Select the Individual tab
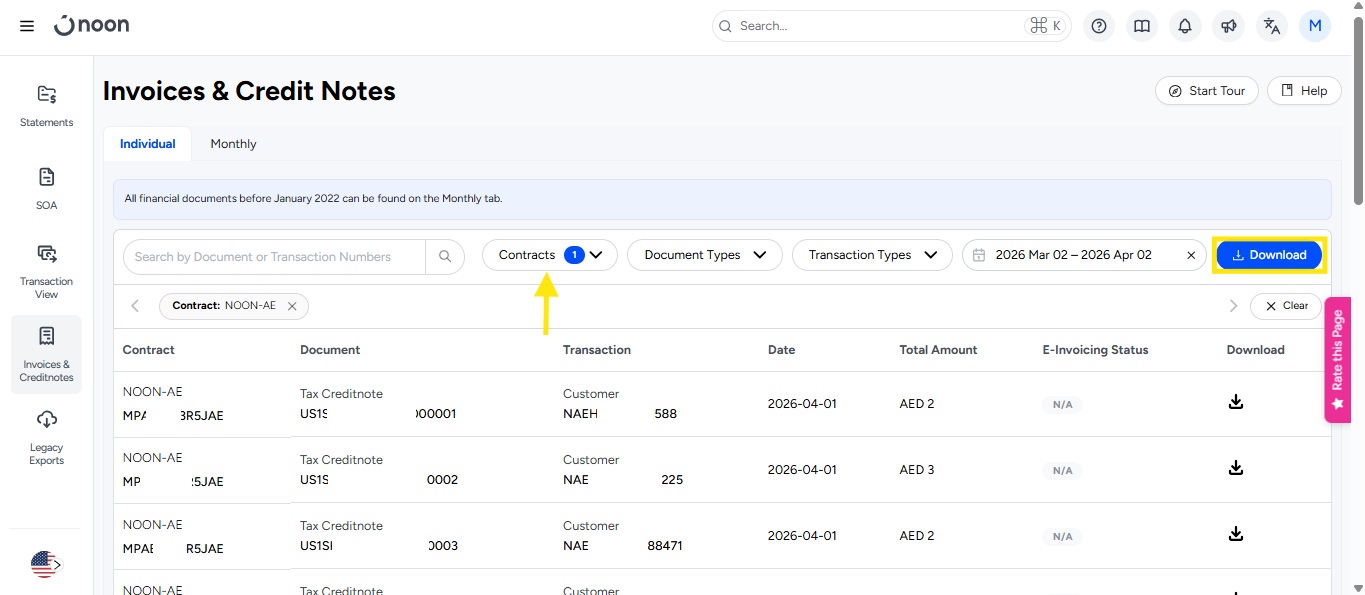This screenshot has width=1365, height=595. point(148,144)
